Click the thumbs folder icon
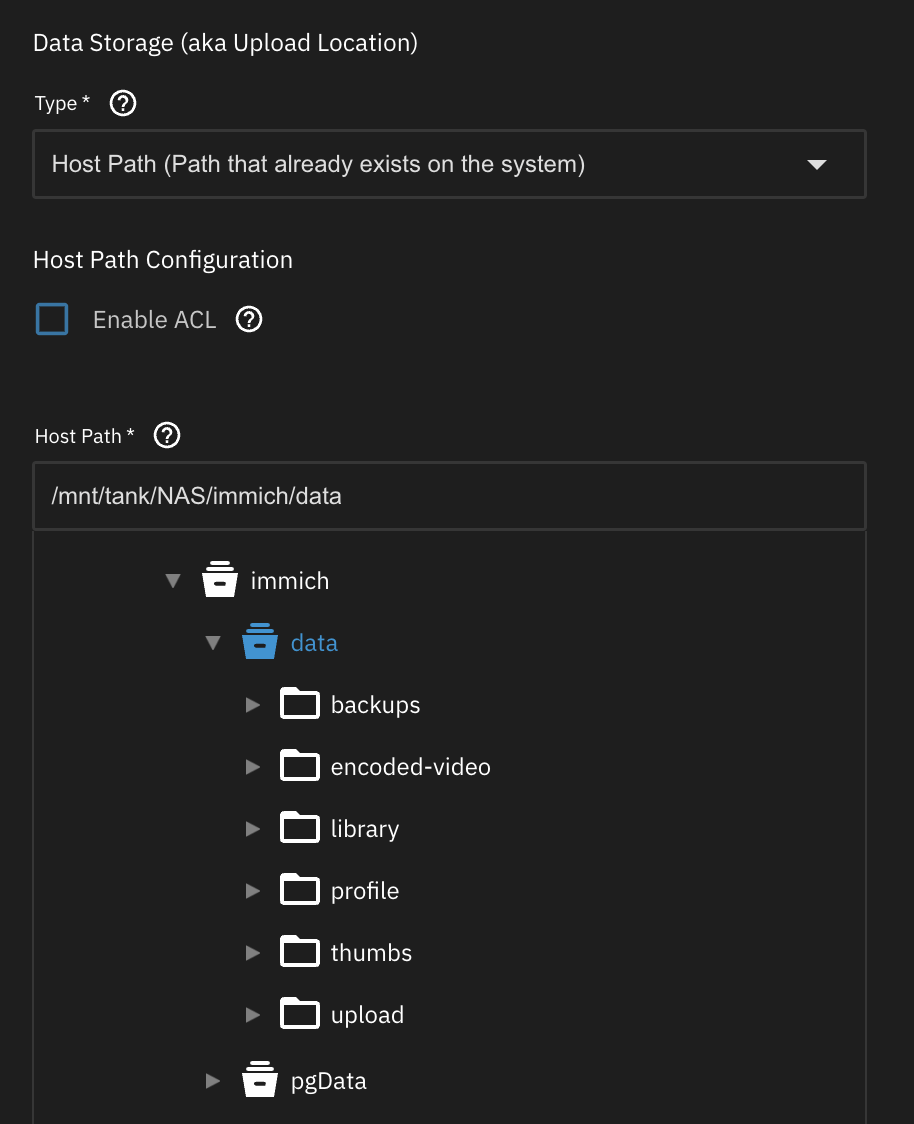 point(299,952)
